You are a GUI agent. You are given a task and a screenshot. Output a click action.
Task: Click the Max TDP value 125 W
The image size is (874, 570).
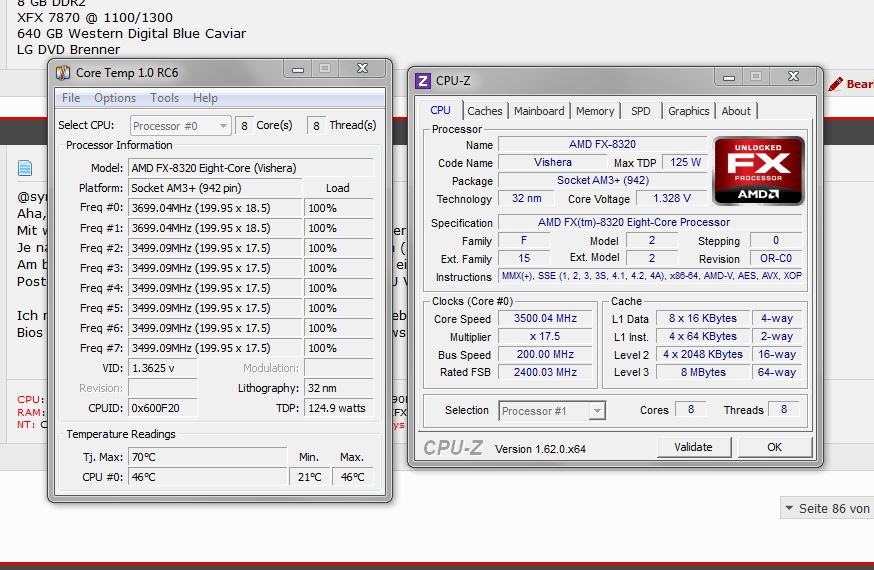[x=685, y=162]
